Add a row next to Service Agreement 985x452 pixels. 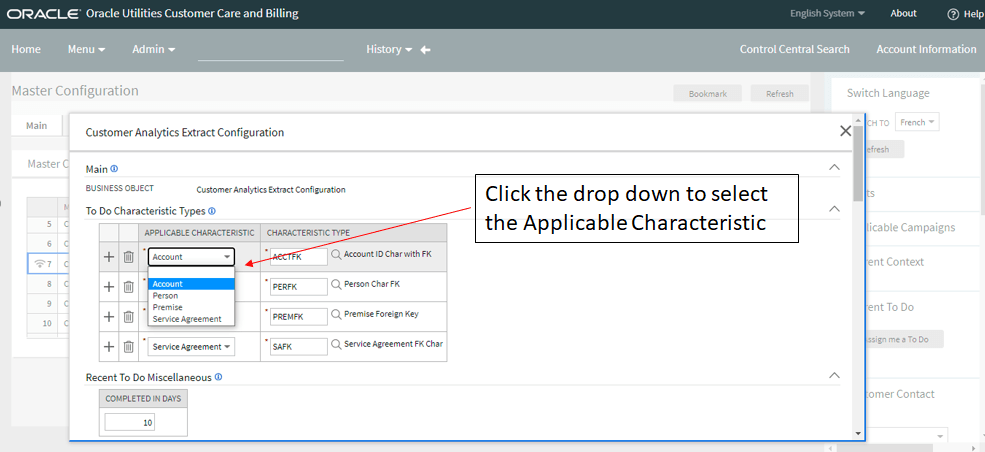coord(109,347)
